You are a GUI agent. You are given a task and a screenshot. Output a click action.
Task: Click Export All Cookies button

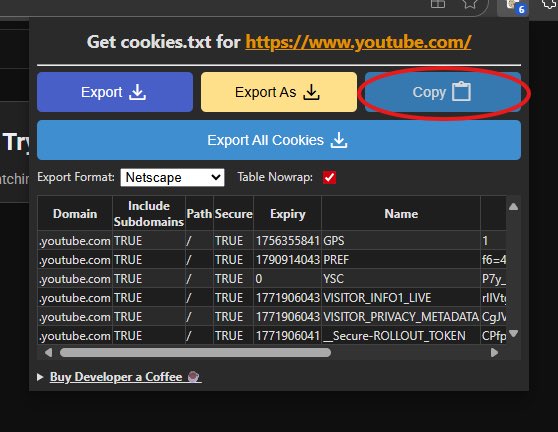point(279,140)
